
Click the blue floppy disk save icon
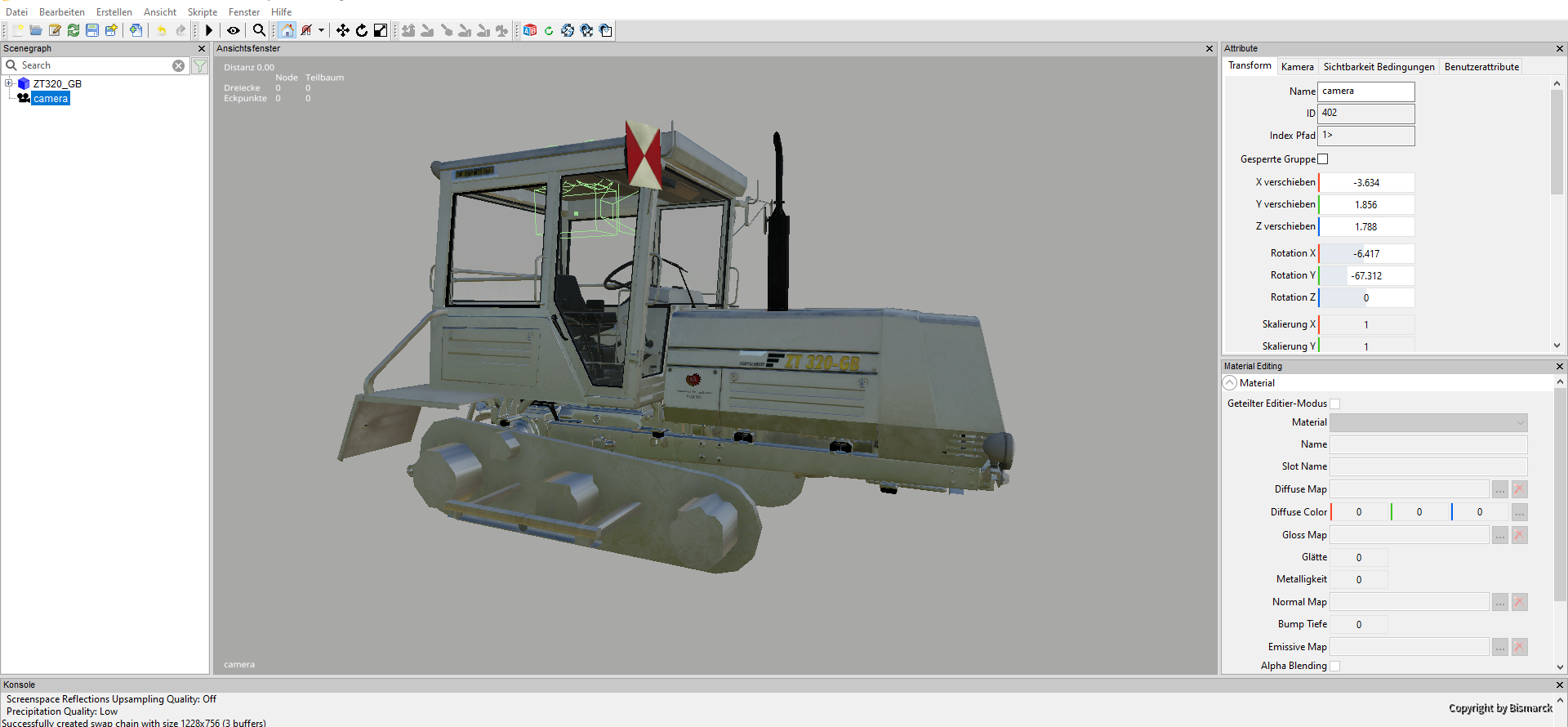pyautogui.click(x=92, y=30)
